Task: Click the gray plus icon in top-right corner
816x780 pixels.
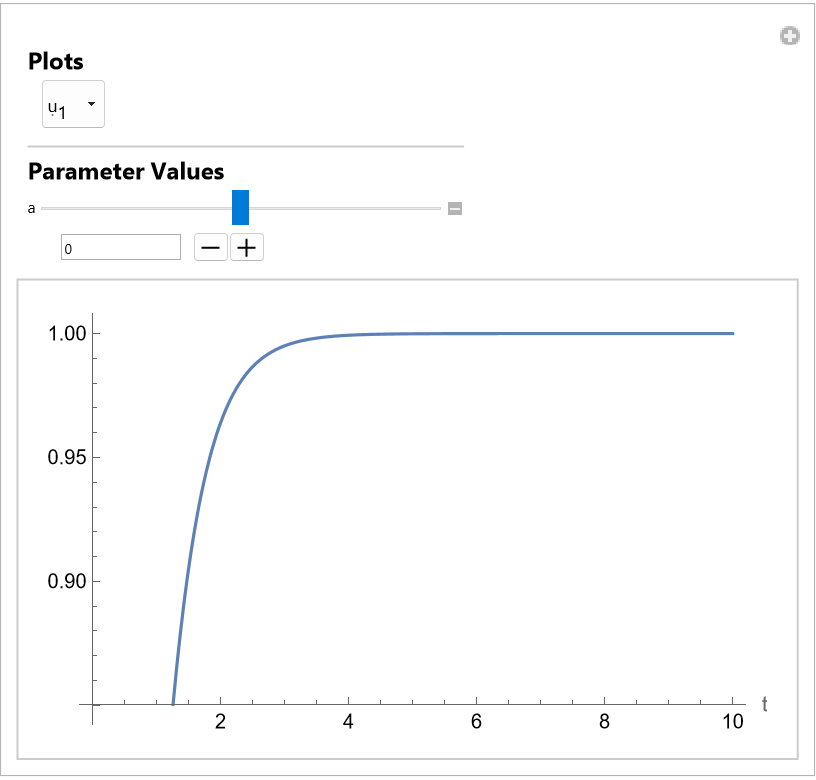Action: (x=790, y=37)
